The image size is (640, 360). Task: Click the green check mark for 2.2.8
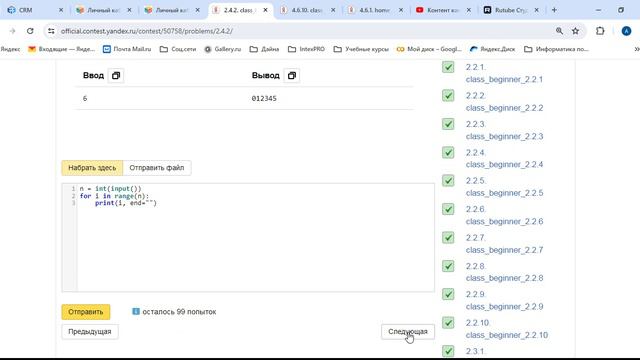tap(448, 266)
